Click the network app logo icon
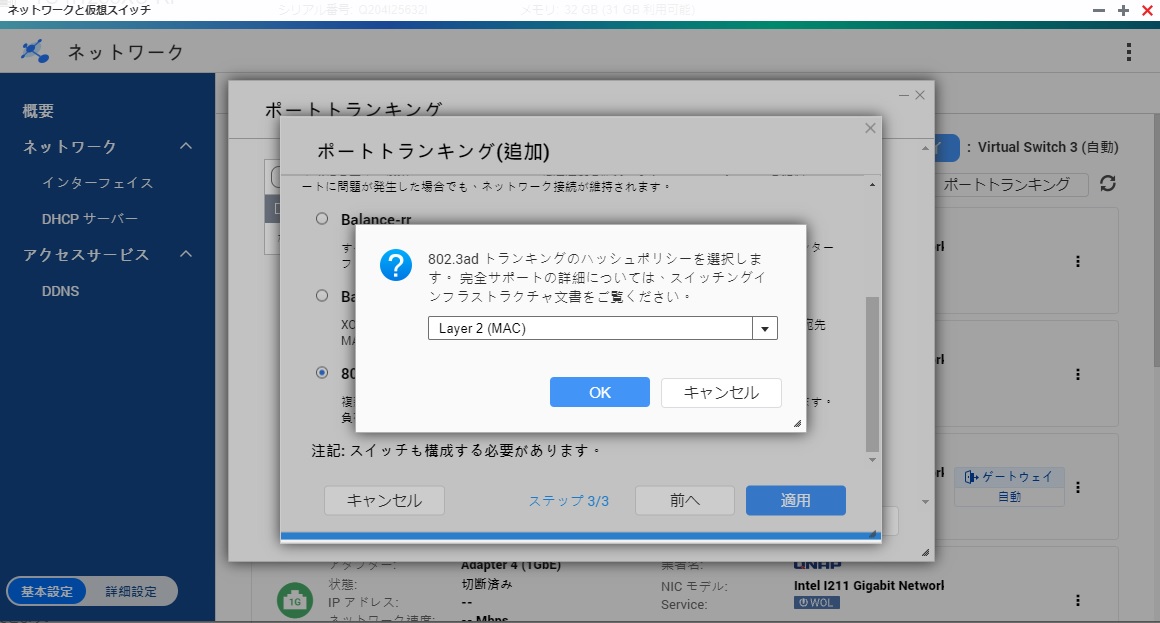Image resolution: width=1160 pixels, height=623 pixels. (35, 51)
